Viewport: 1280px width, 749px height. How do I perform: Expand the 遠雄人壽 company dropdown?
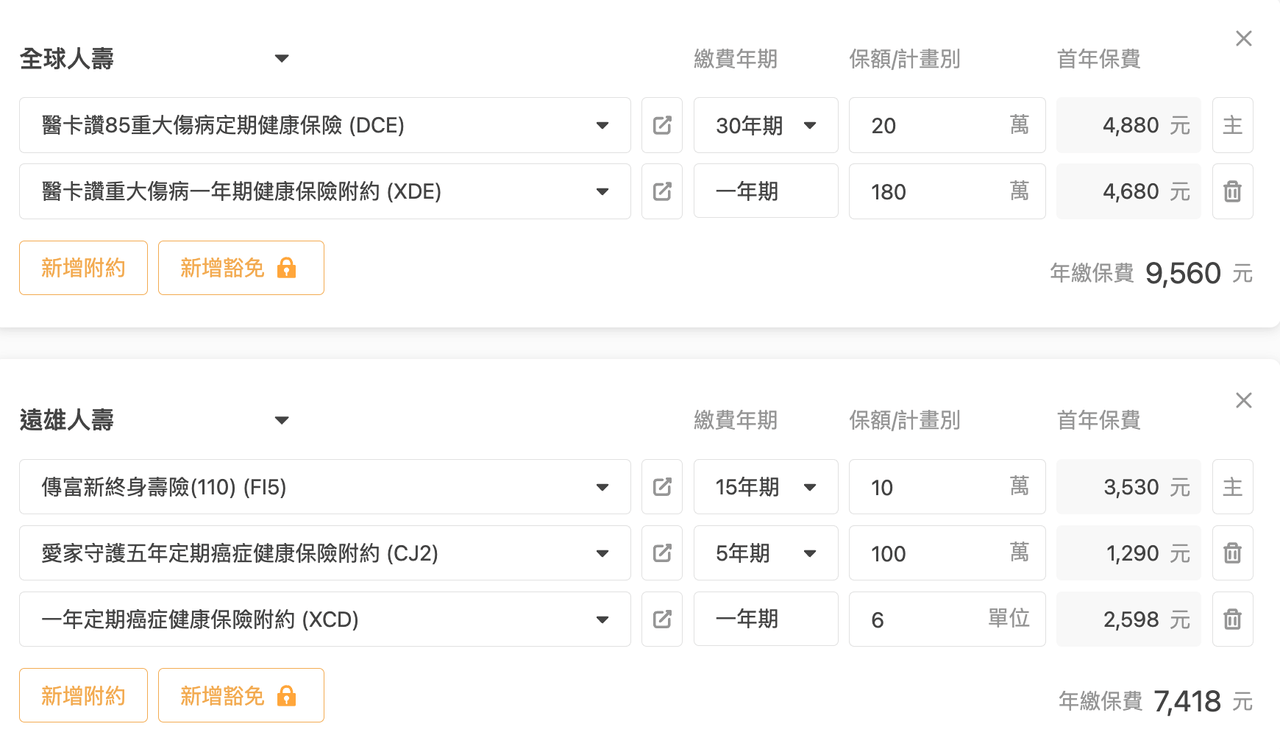[282, 420]
